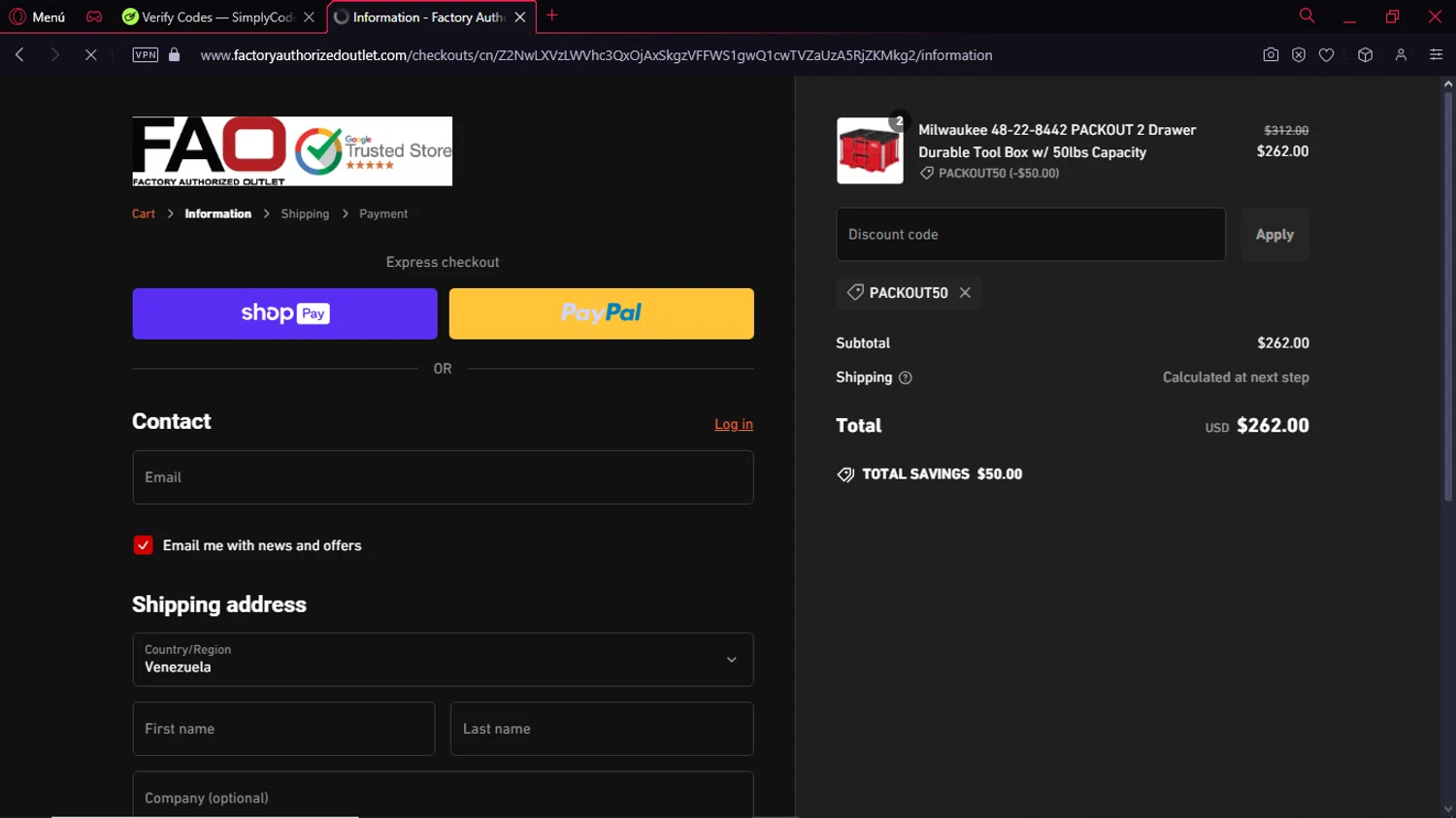The width and height of the screenshot is (1456, 818).
Task: Click the Discount code input field
Action: click(x=1031, y=234)
